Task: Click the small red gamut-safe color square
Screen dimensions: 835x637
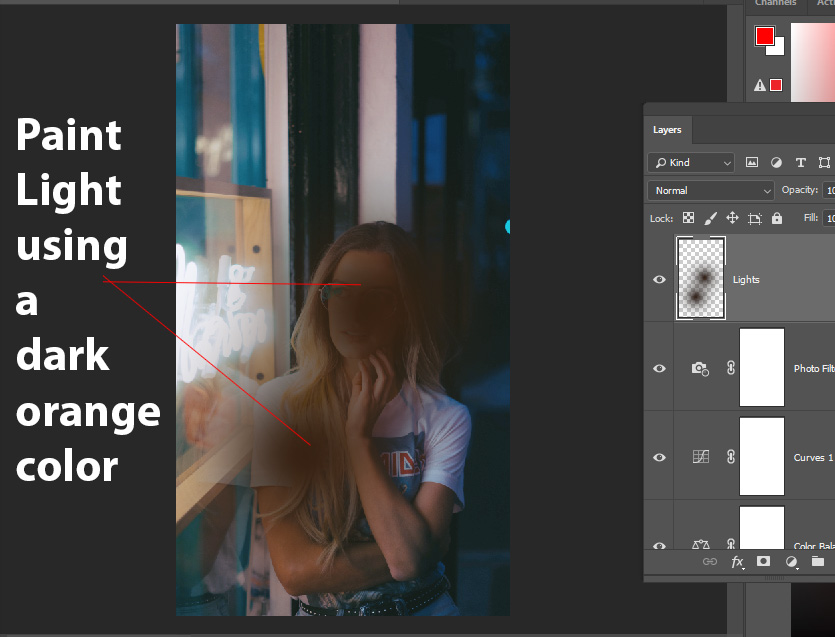Action: pyautogui.click(x=776, y=85)
